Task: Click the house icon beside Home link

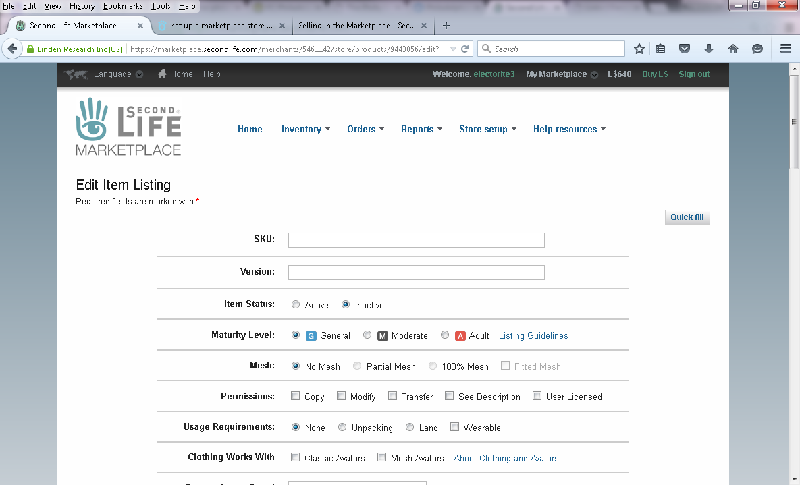Action: 162,74
